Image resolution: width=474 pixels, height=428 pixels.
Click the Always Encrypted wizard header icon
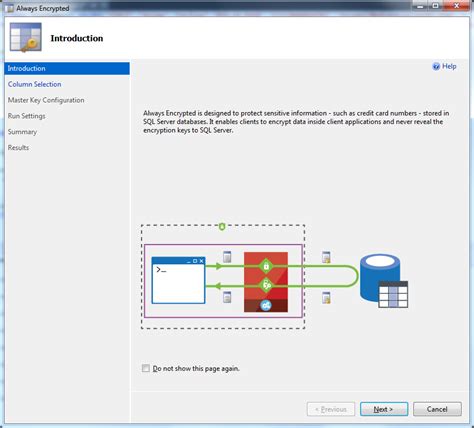[x=26, y=37]
